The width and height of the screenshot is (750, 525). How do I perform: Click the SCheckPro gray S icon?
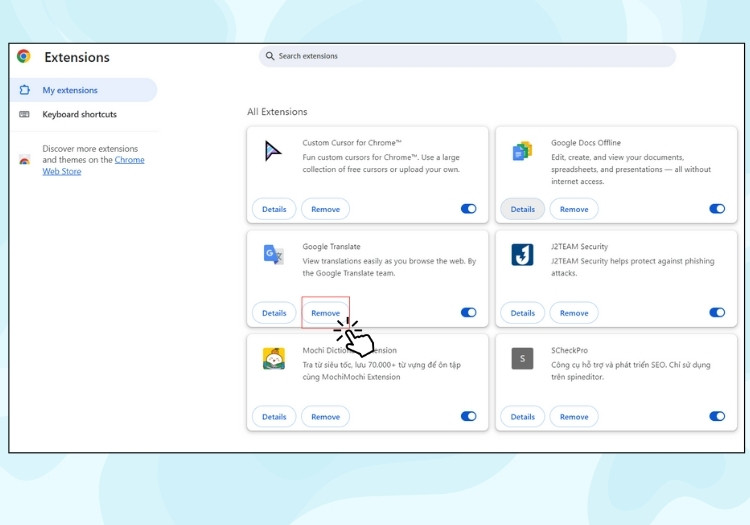tap(522, 359)
